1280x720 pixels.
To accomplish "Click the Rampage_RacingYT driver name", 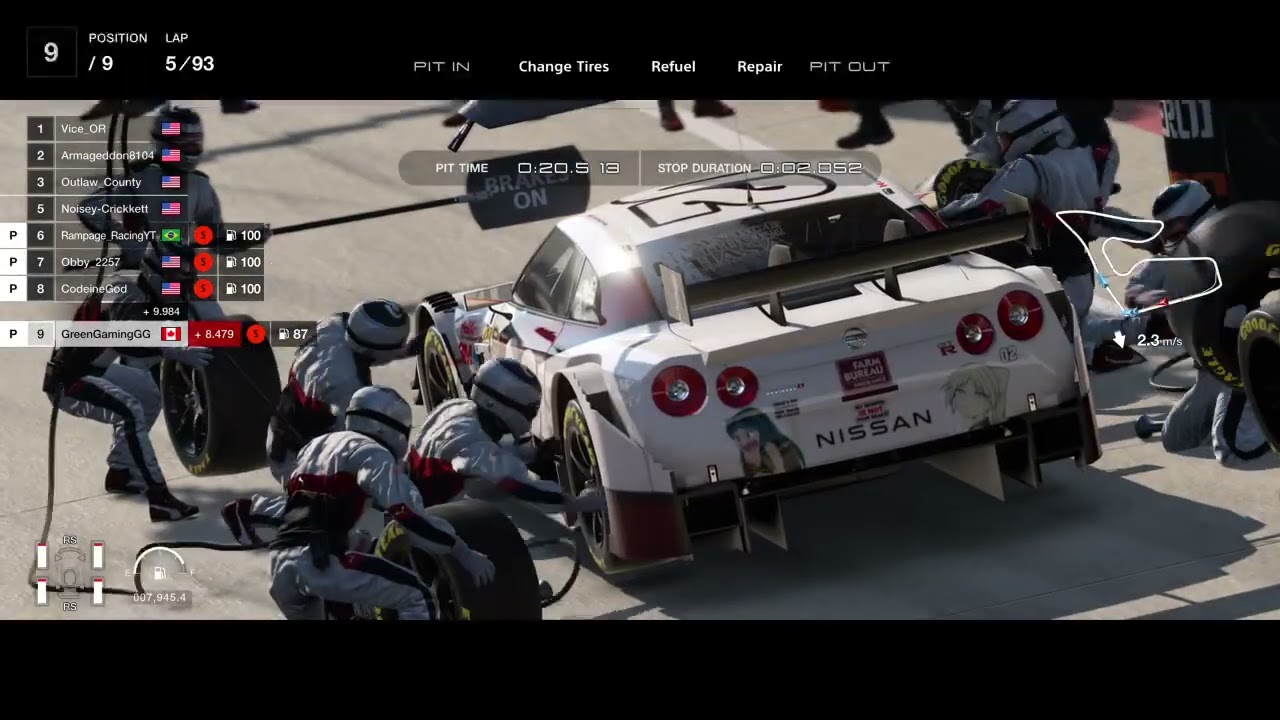I will point(108,236).
